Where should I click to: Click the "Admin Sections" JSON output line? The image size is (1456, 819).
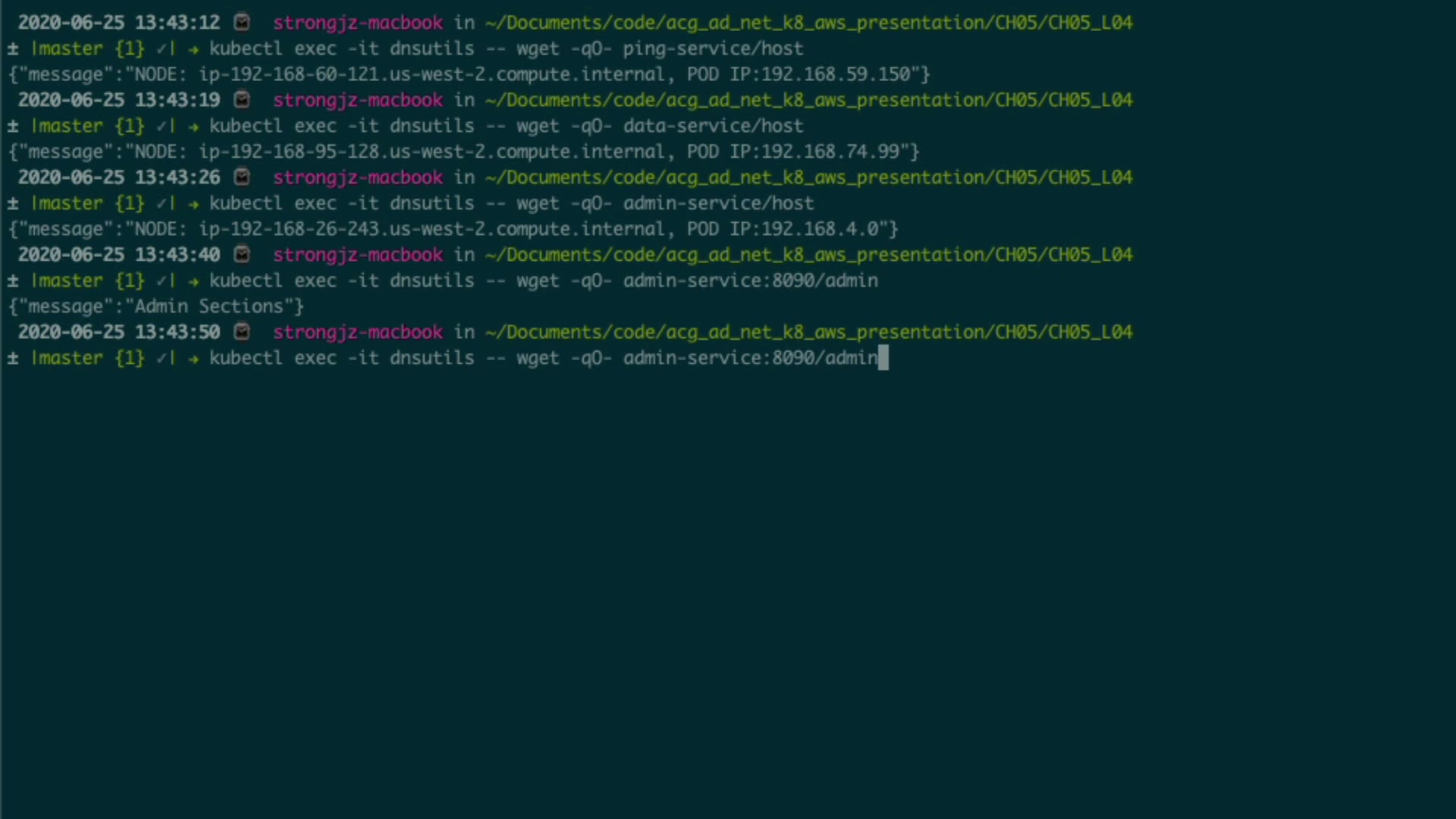tap(156, 306)
